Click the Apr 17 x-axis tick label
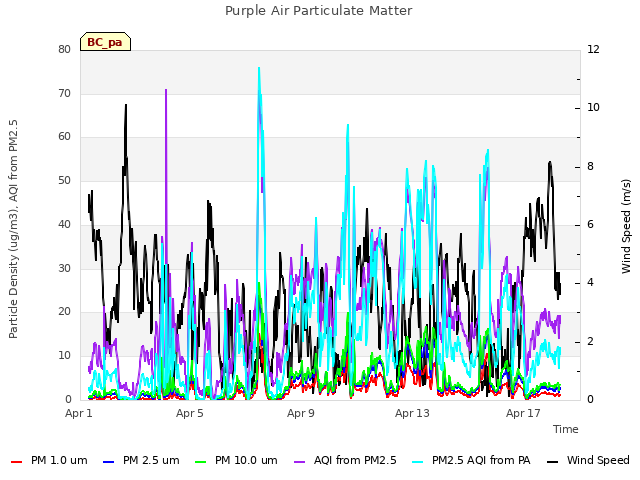 [523, 413]
